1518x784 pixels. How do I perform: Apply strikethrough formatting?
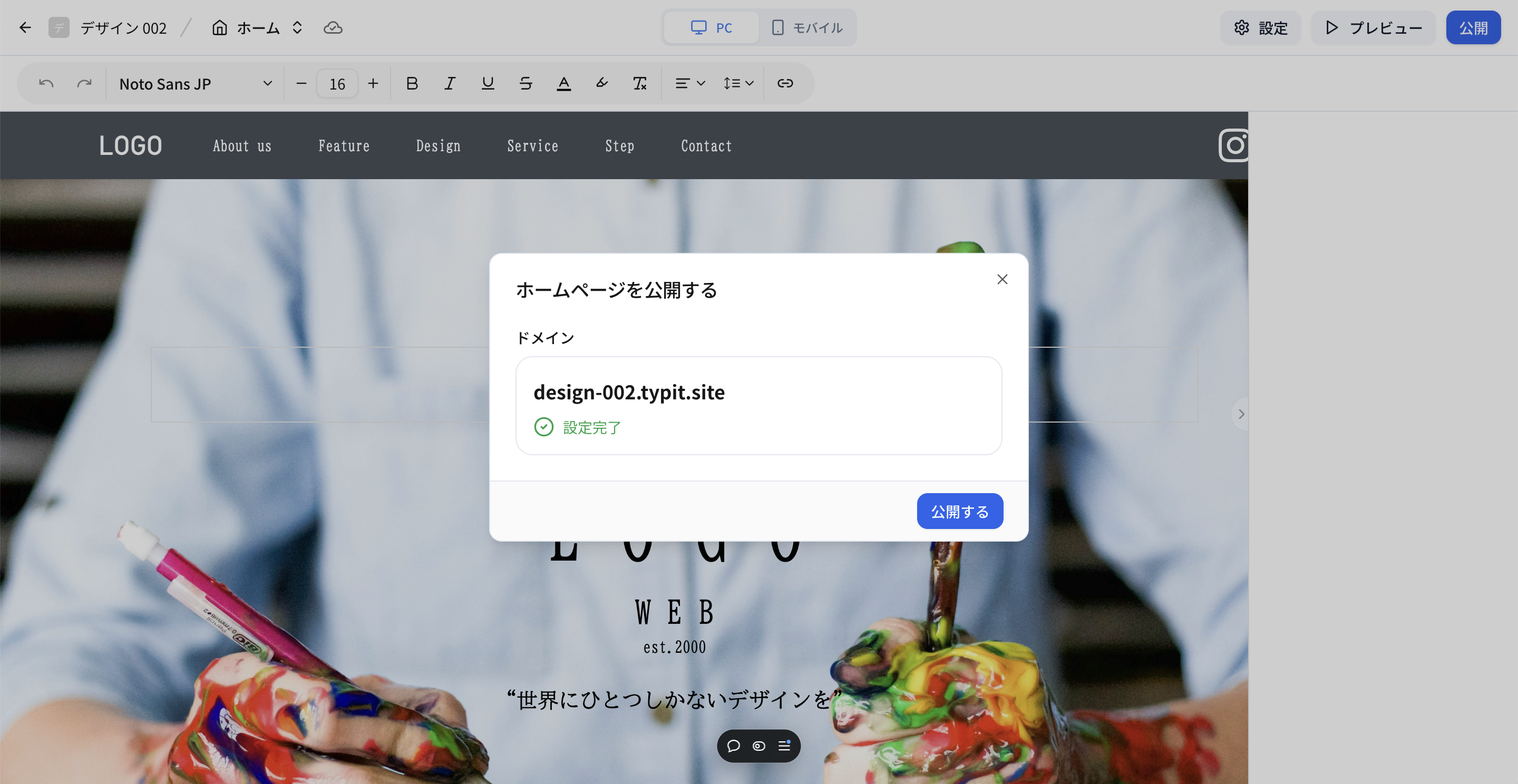[x=526, y=84]
